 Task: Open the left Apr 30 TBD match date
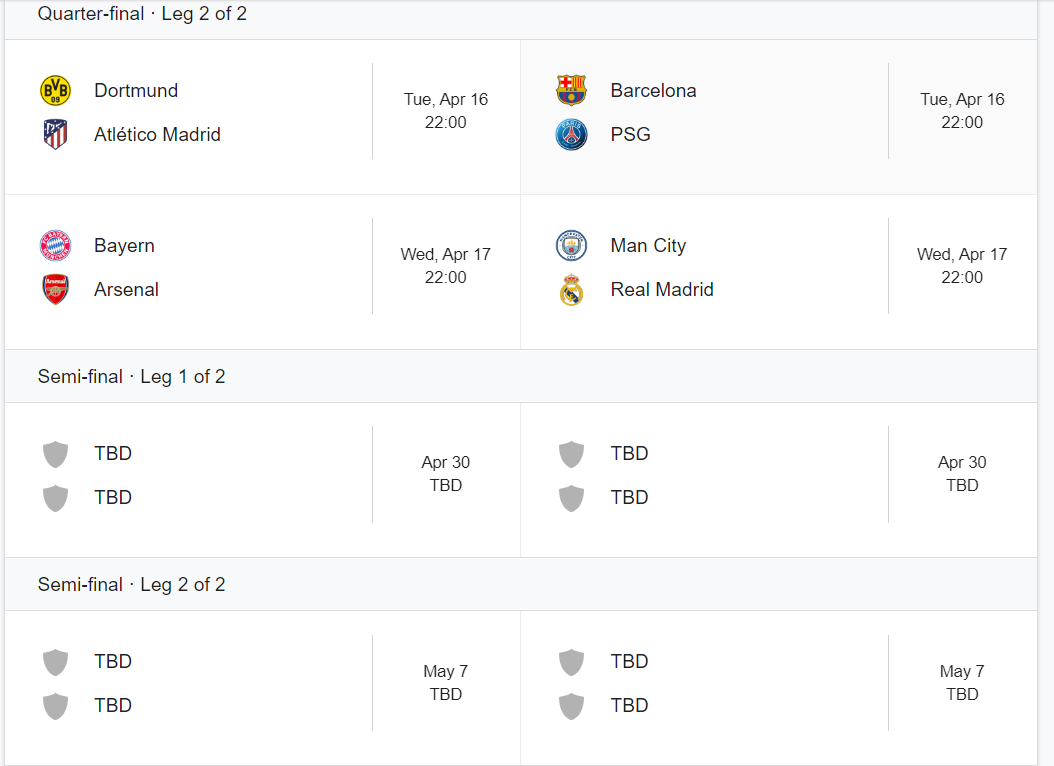tap(446, 474)
